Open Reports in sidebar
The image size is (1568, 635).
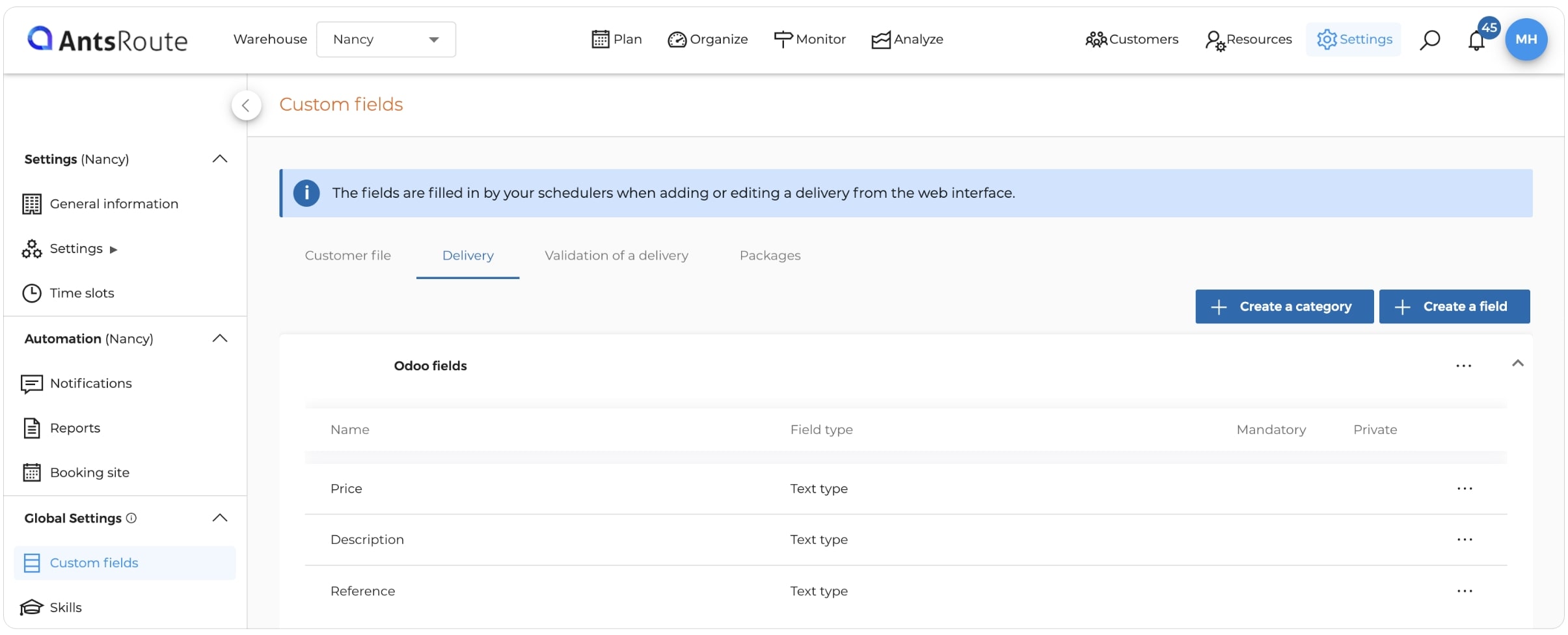tap(62, 429)
